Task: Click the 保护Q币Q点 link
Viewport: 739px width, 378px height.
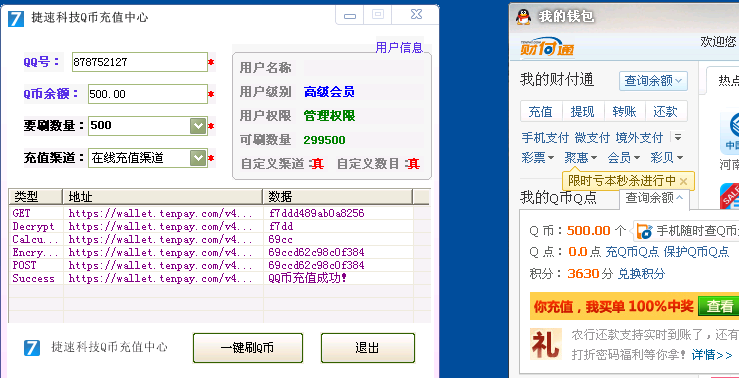Action: (x=697, y=252)
